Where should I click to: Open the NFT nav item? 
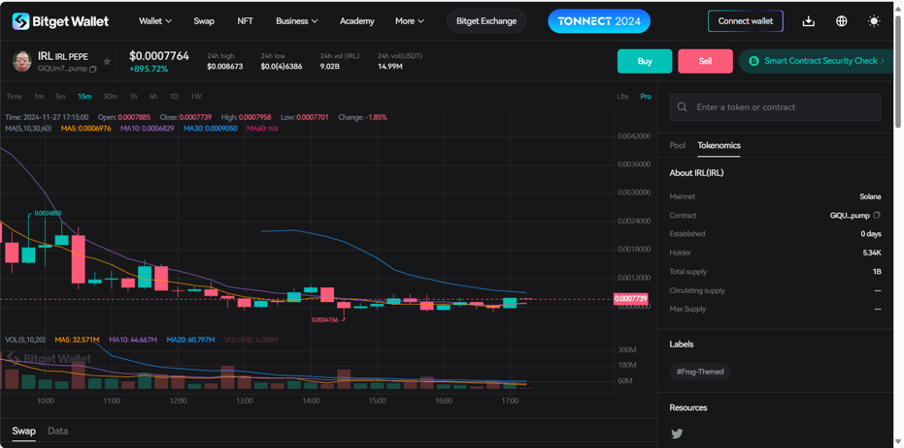245,21
